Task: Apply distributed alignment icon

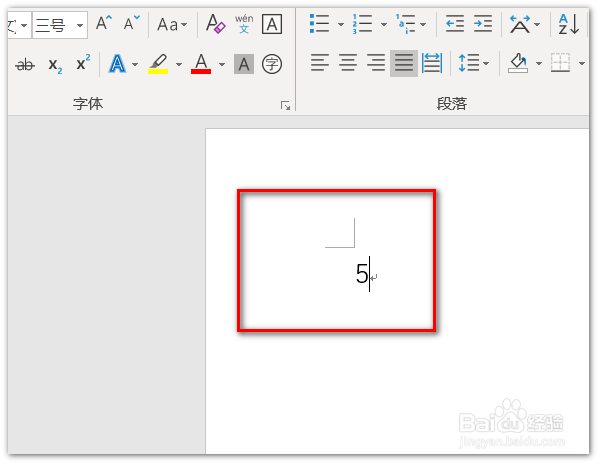Action: pyautogui.click(x=432, y=63)
